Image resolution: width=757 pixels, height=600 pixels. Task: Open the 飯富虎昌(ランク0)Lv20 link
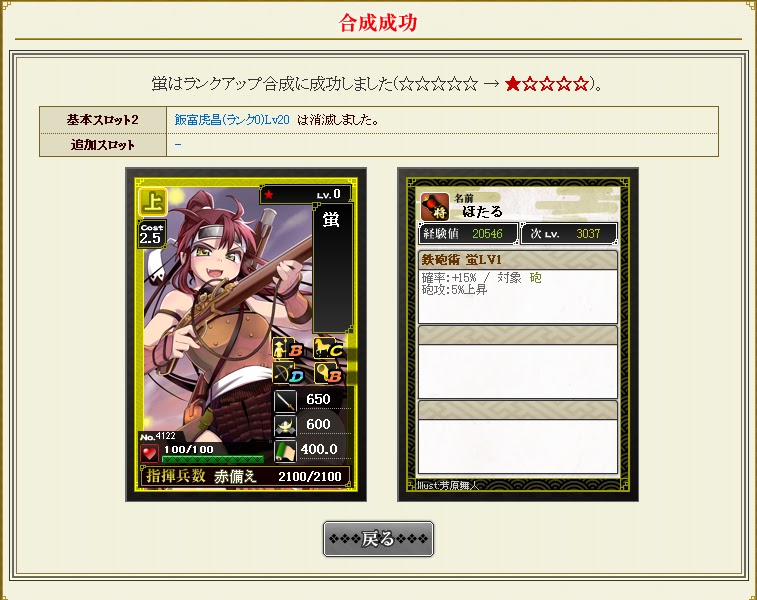point(232,119)
